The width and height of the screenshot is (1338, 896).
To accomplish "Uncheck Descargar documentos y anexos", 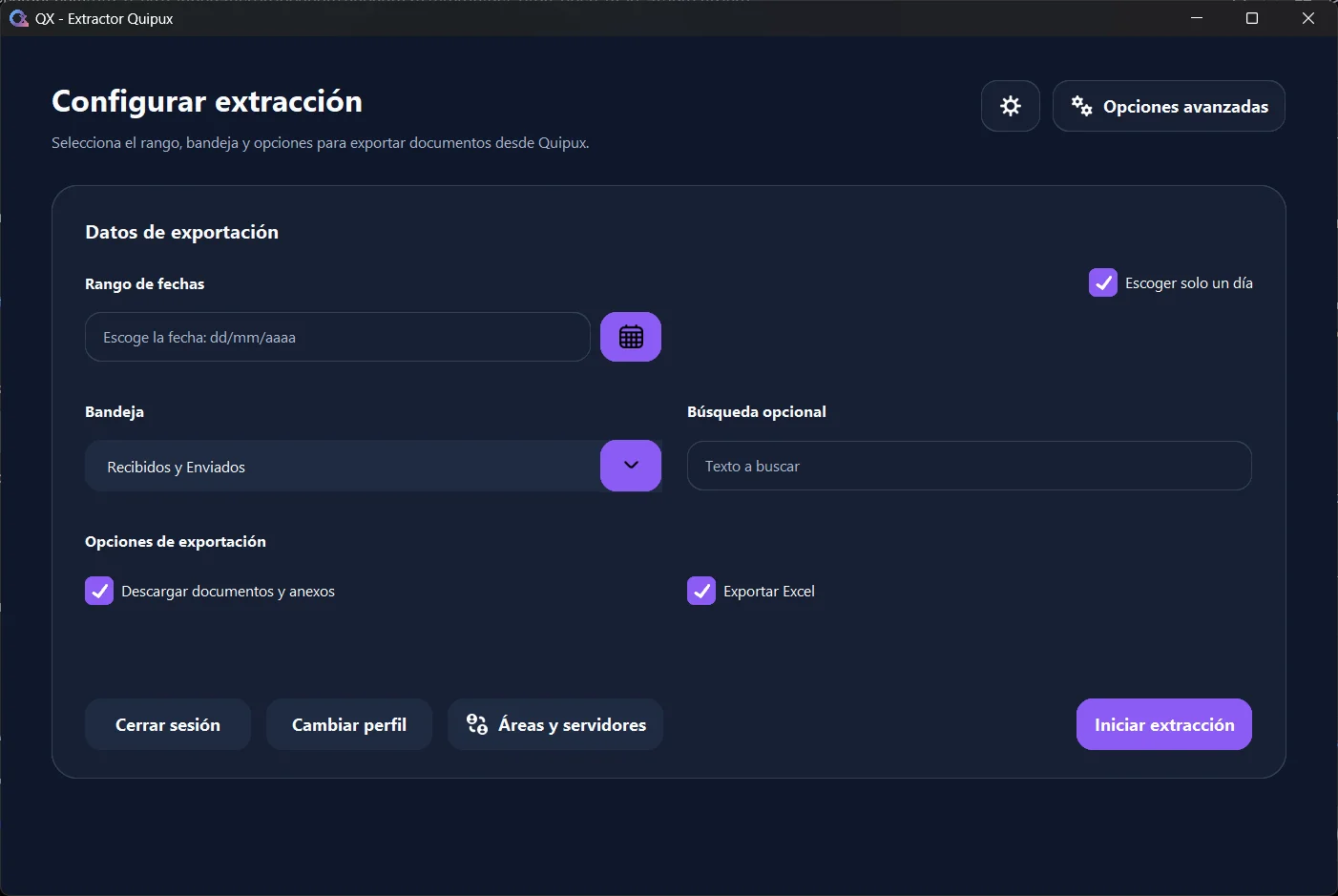I will 99,591.
